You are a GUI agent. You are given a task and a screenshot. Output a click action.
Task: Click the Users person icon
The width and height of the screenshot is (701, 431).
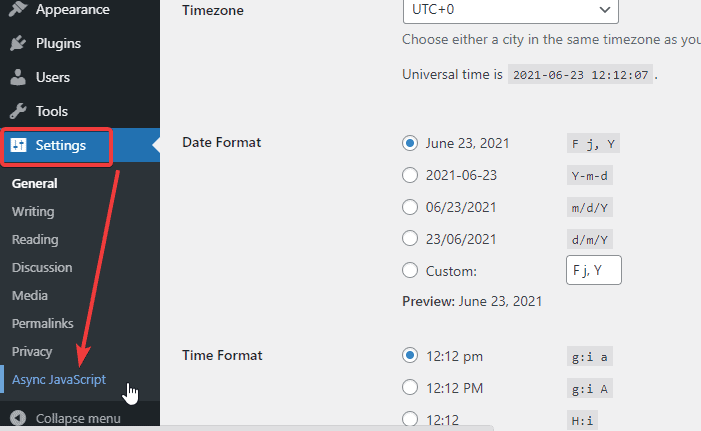[x=18, y=77]
